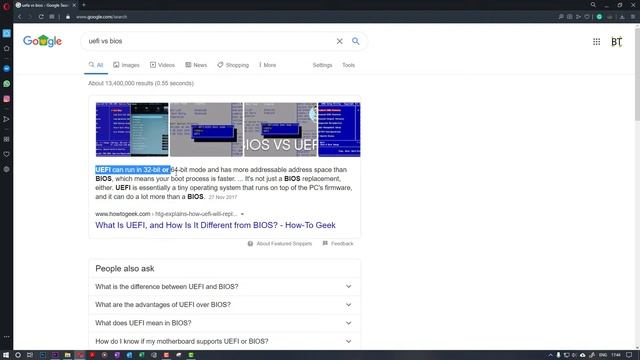Click the Google logo

42,41
